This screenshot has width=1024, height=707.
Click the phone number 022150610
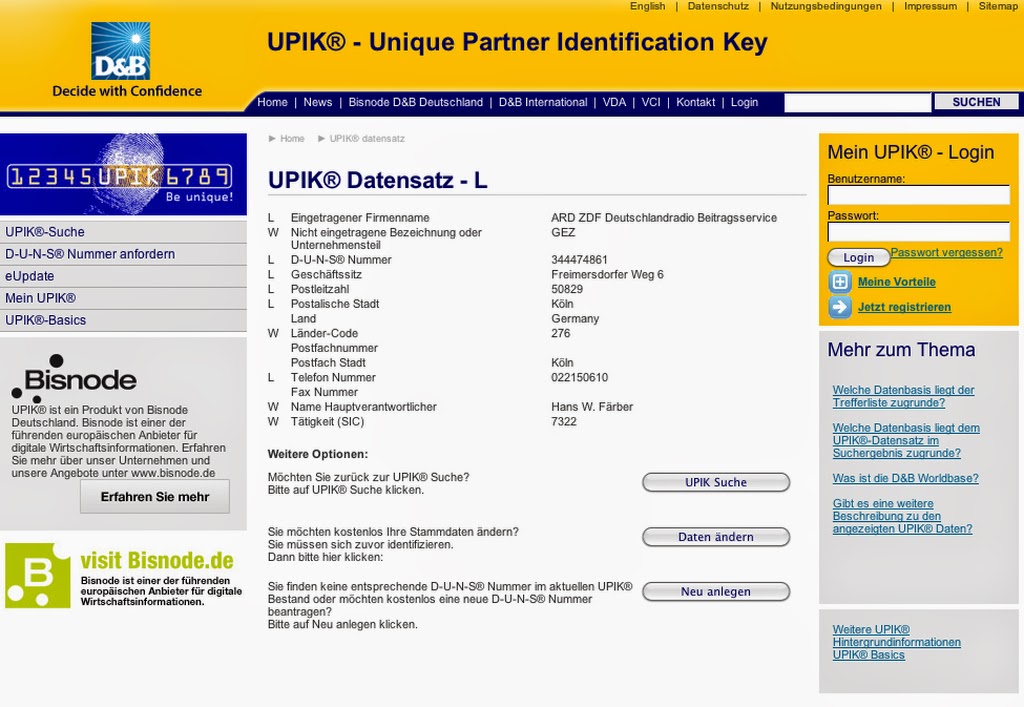click(579, 377)
